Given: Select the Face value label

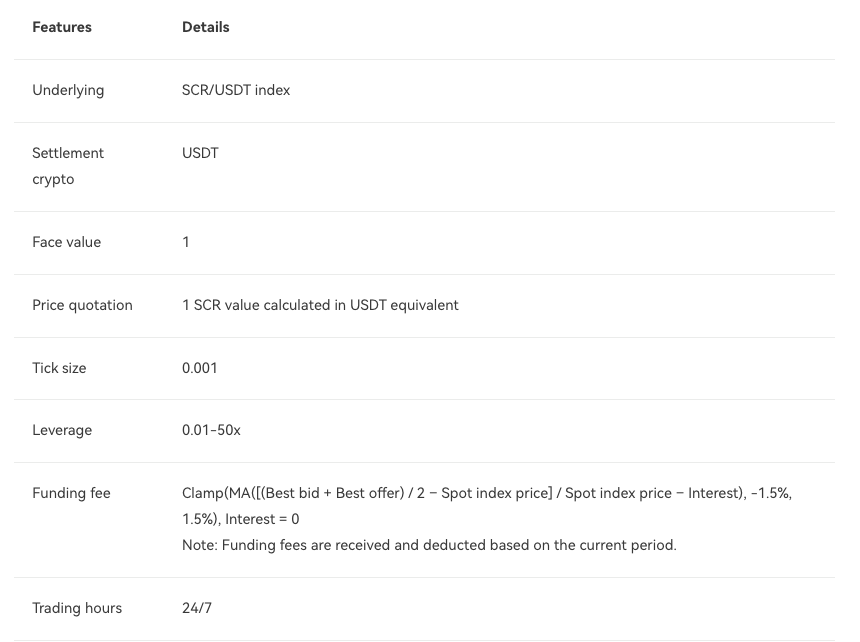Looking at the screenshot, I should click(x=66, y=242).
